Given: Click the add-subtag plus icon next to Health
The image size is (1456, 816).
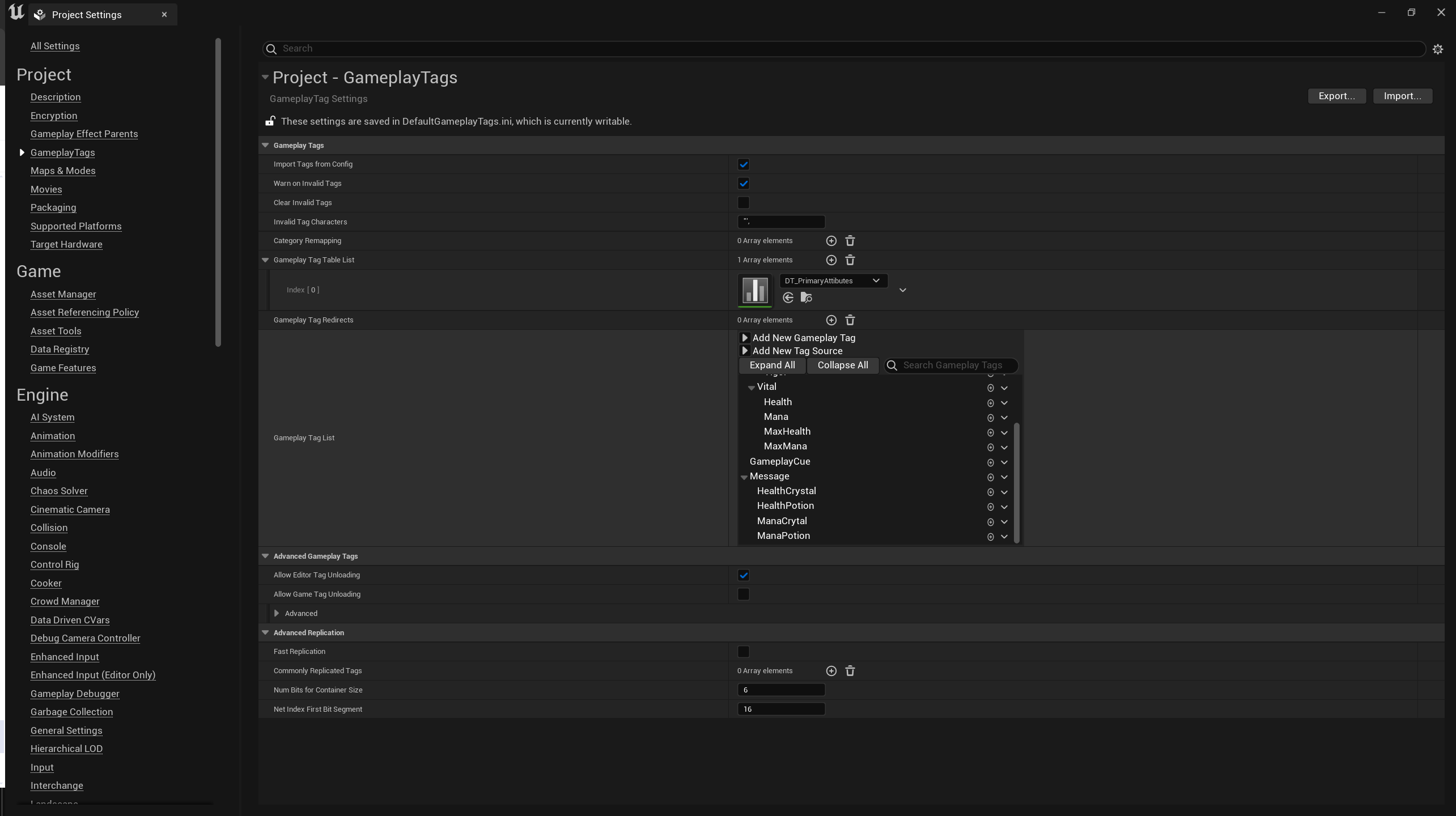Looking at the screenshot, I should pos(990,403).
